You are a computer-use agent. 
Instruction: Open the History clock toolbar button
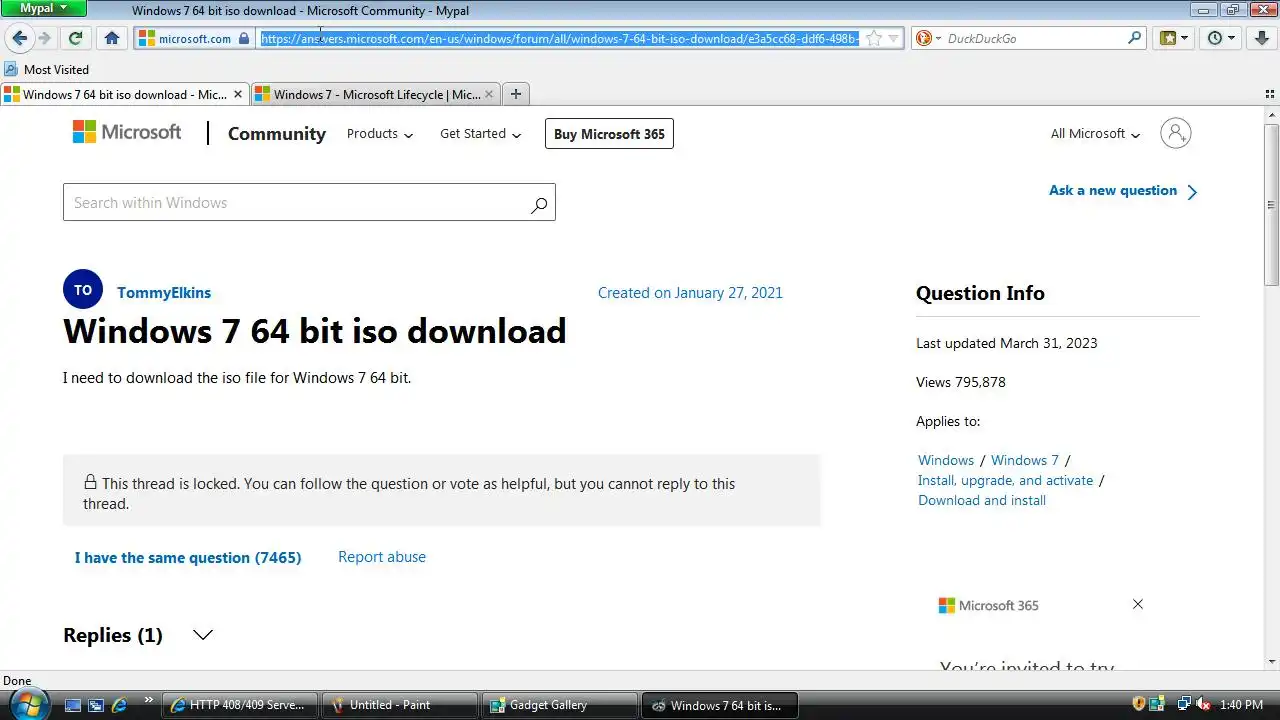[1221, 38]
